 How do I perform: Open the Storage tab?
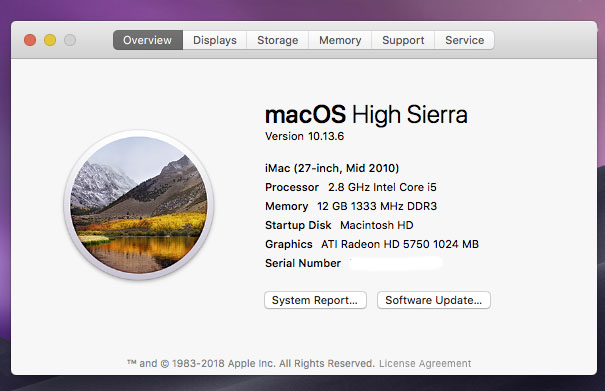click(x=277, y=40)
